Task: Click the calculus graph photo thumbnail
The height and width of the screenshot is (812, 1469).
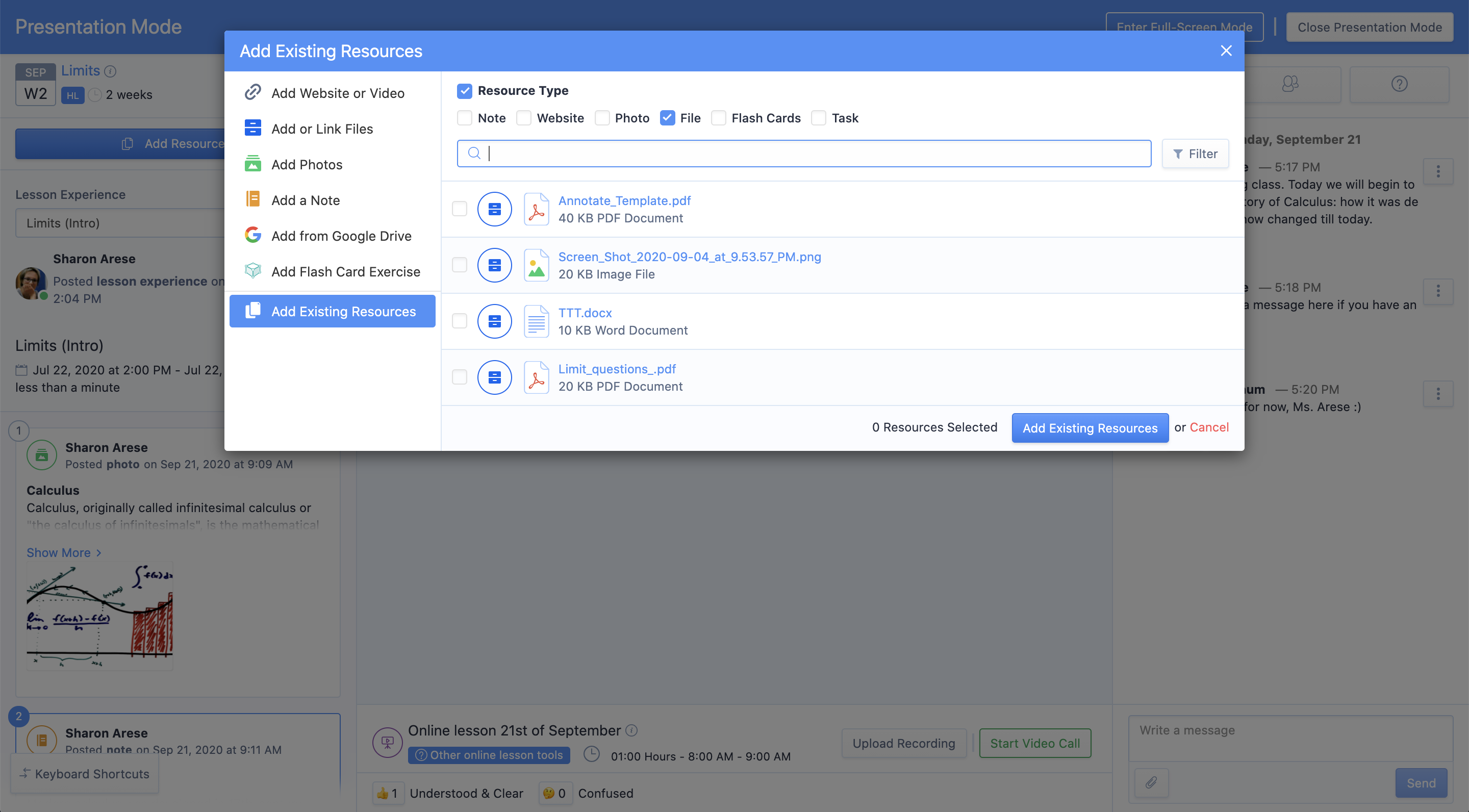Action: (x=100, y=617)
